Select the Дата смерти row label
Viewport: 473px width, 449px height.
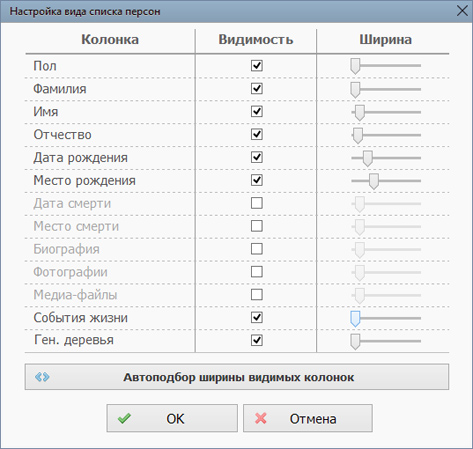click(72, 203)
